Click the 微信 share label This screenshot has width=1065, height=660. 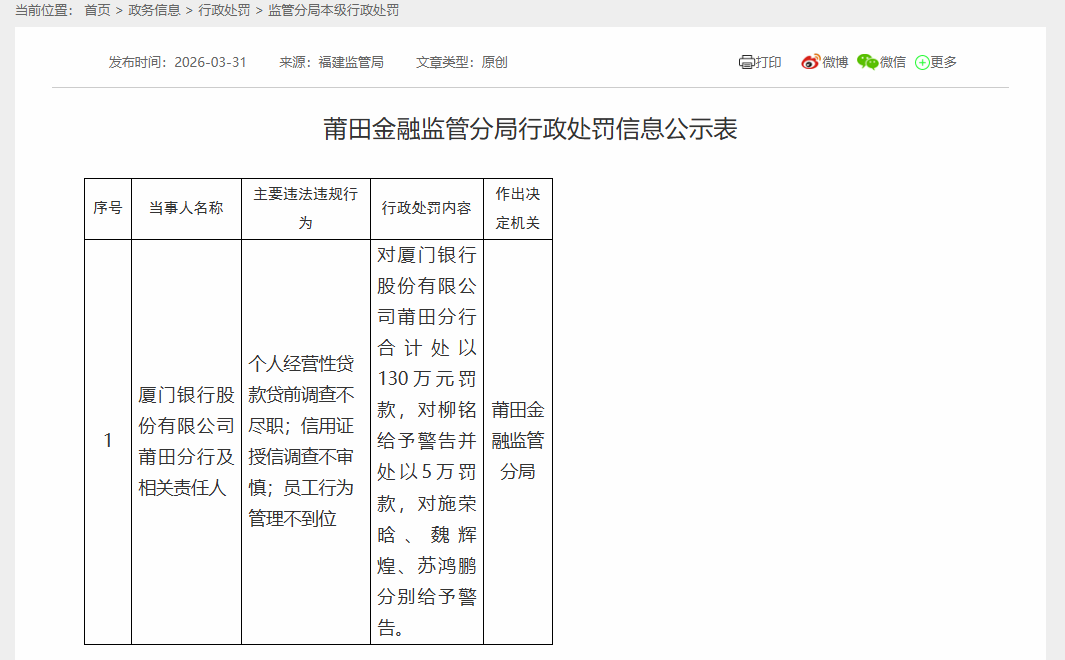892,62
